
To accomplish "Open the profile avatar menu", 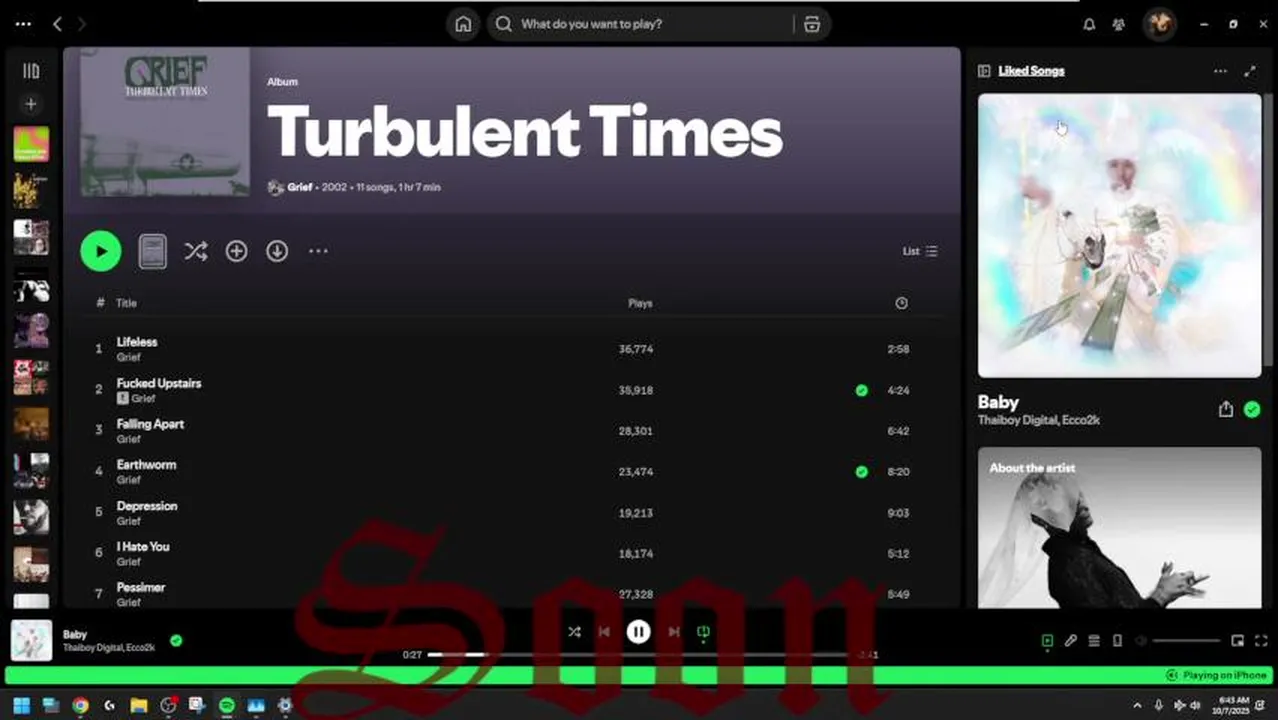I will coord(1160,24).
